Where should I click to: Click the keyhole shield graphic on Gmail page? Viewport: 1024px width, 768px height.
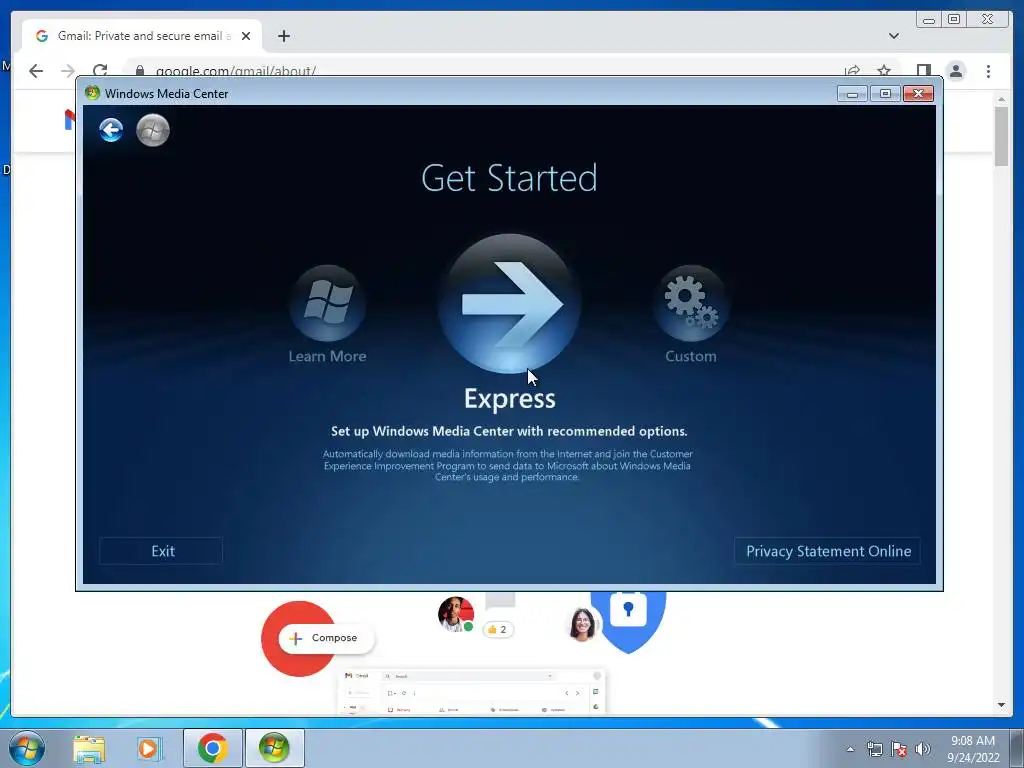(628, 620)
